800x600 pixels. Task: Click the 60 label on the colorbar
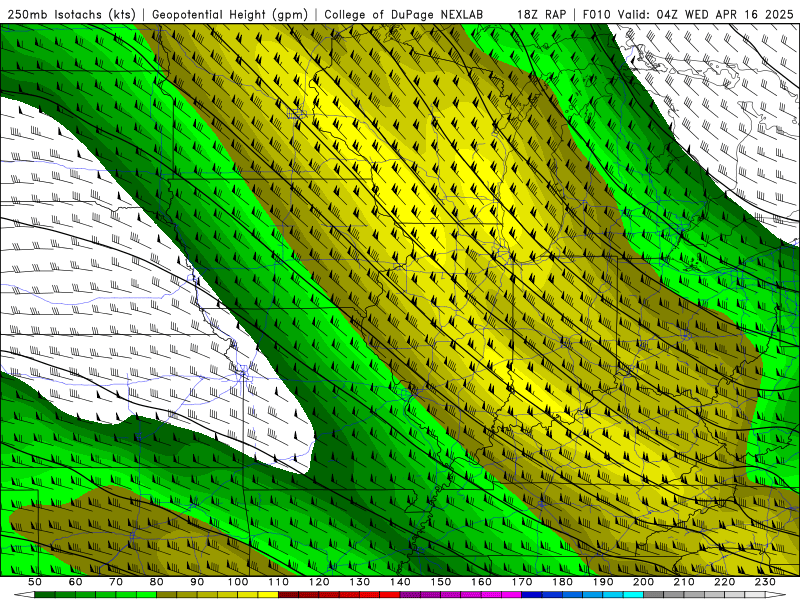pos(76,582)
